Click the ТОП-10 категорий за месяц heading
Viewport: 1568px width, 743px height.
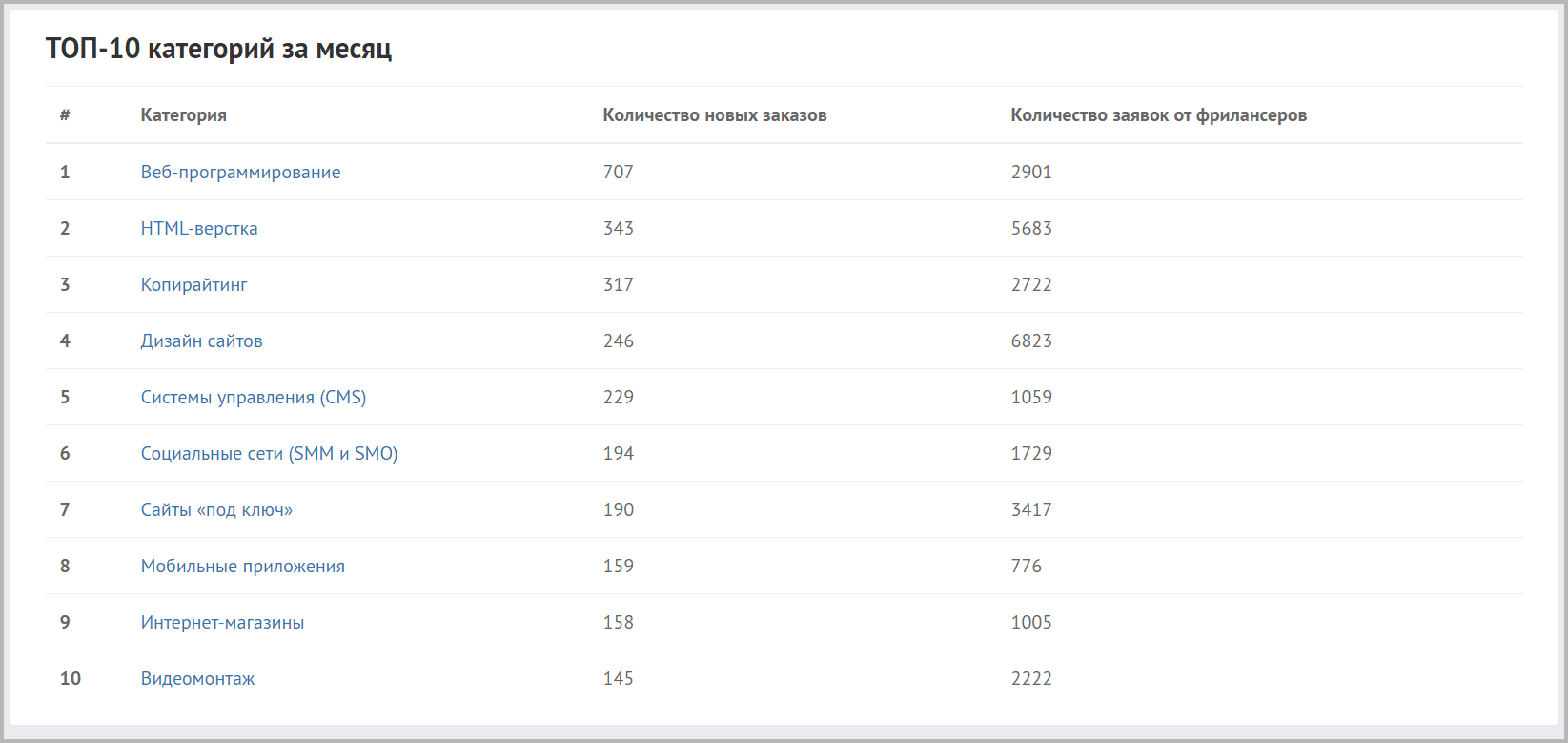[218, 49]
